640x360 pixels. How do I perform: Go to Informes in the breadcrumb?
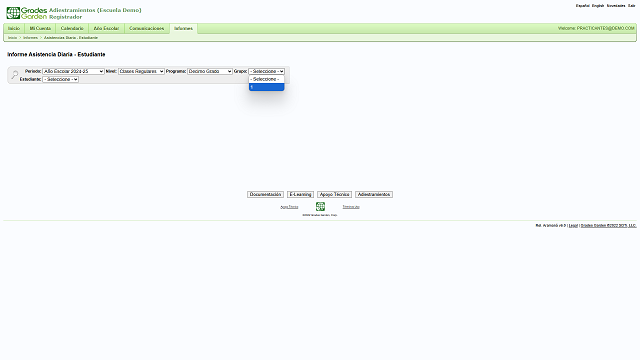30,38
